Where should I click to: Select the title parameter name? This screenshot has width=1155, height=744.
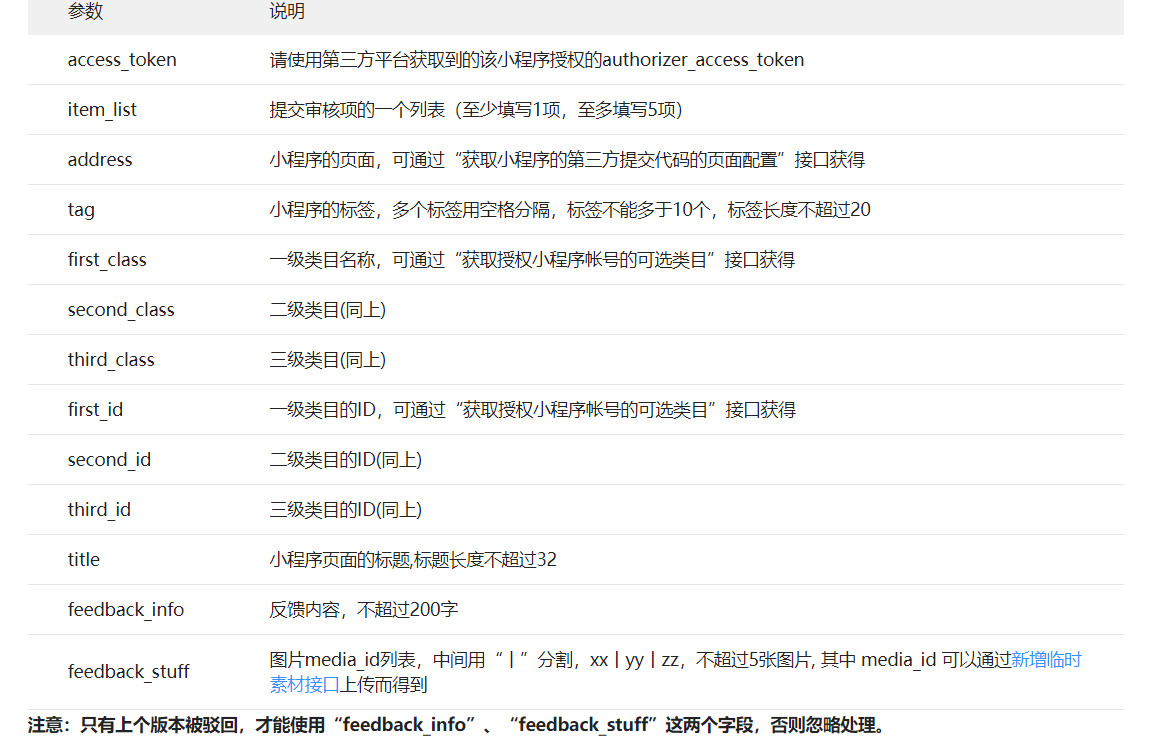(84, 560)
